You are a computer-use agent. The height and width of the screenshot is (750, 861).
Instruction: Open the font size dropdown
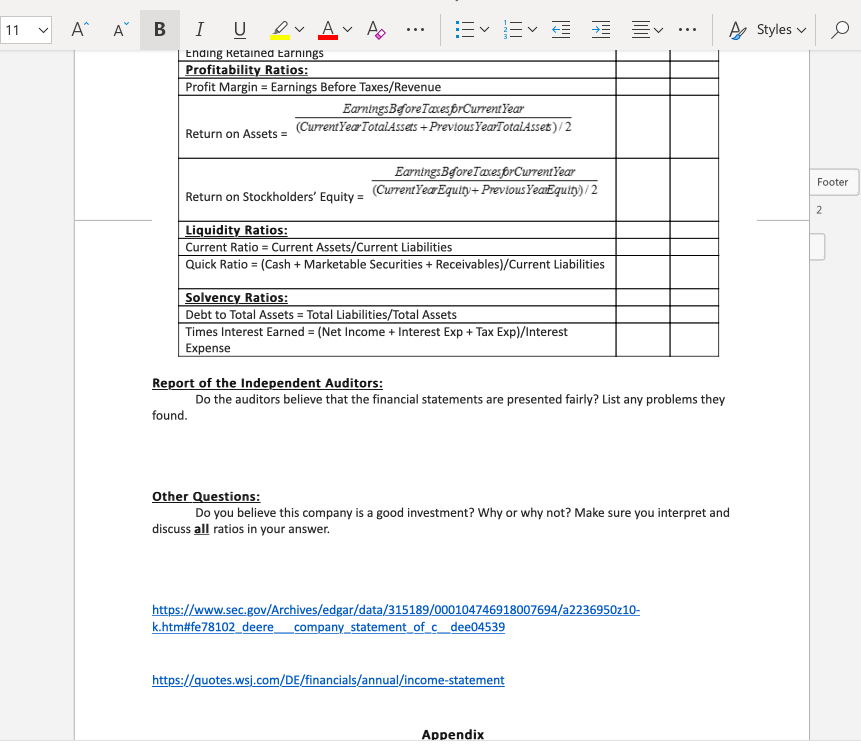point(41,29)
